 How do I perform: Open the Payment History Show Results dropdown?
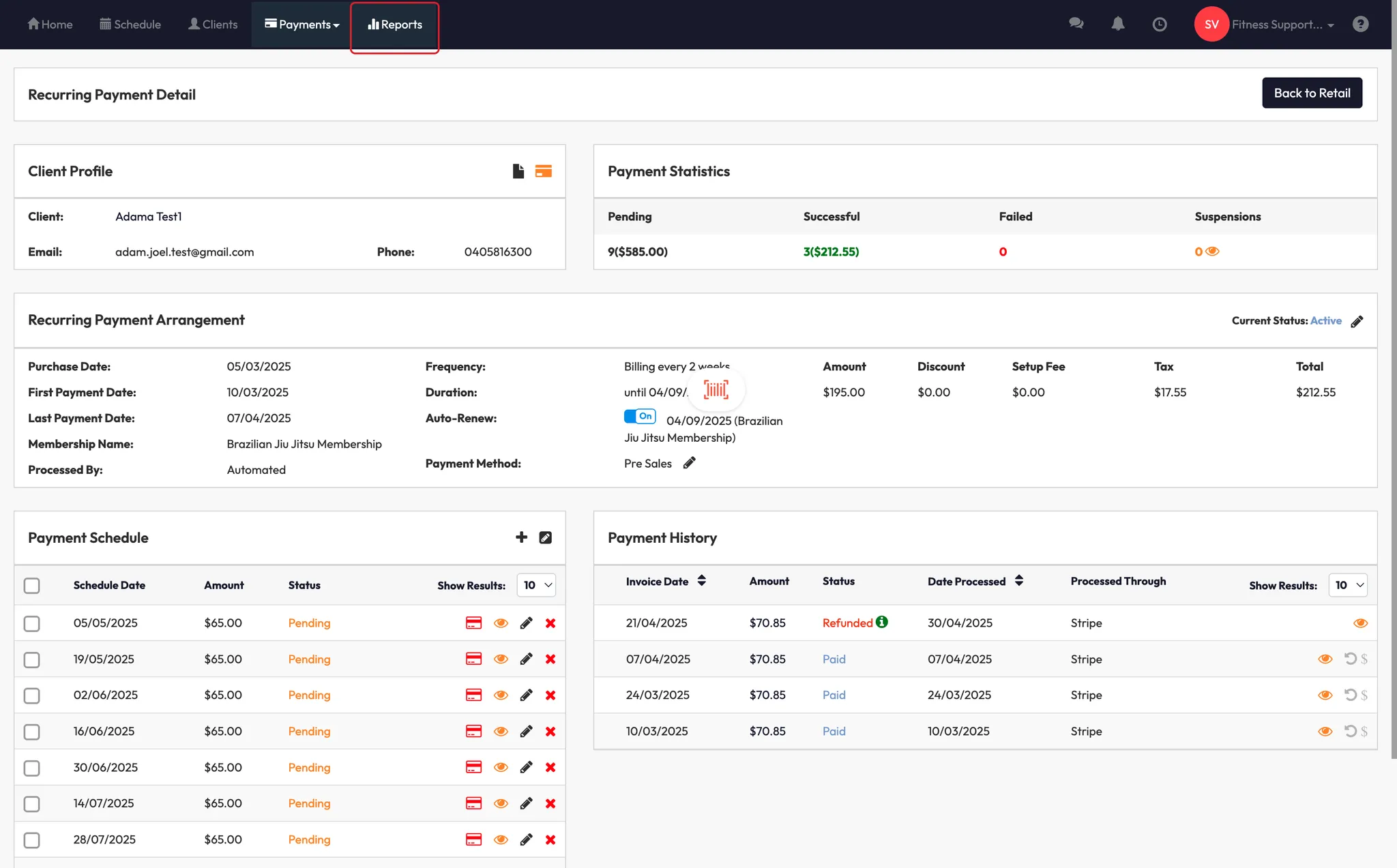[x=1348, y=585]
